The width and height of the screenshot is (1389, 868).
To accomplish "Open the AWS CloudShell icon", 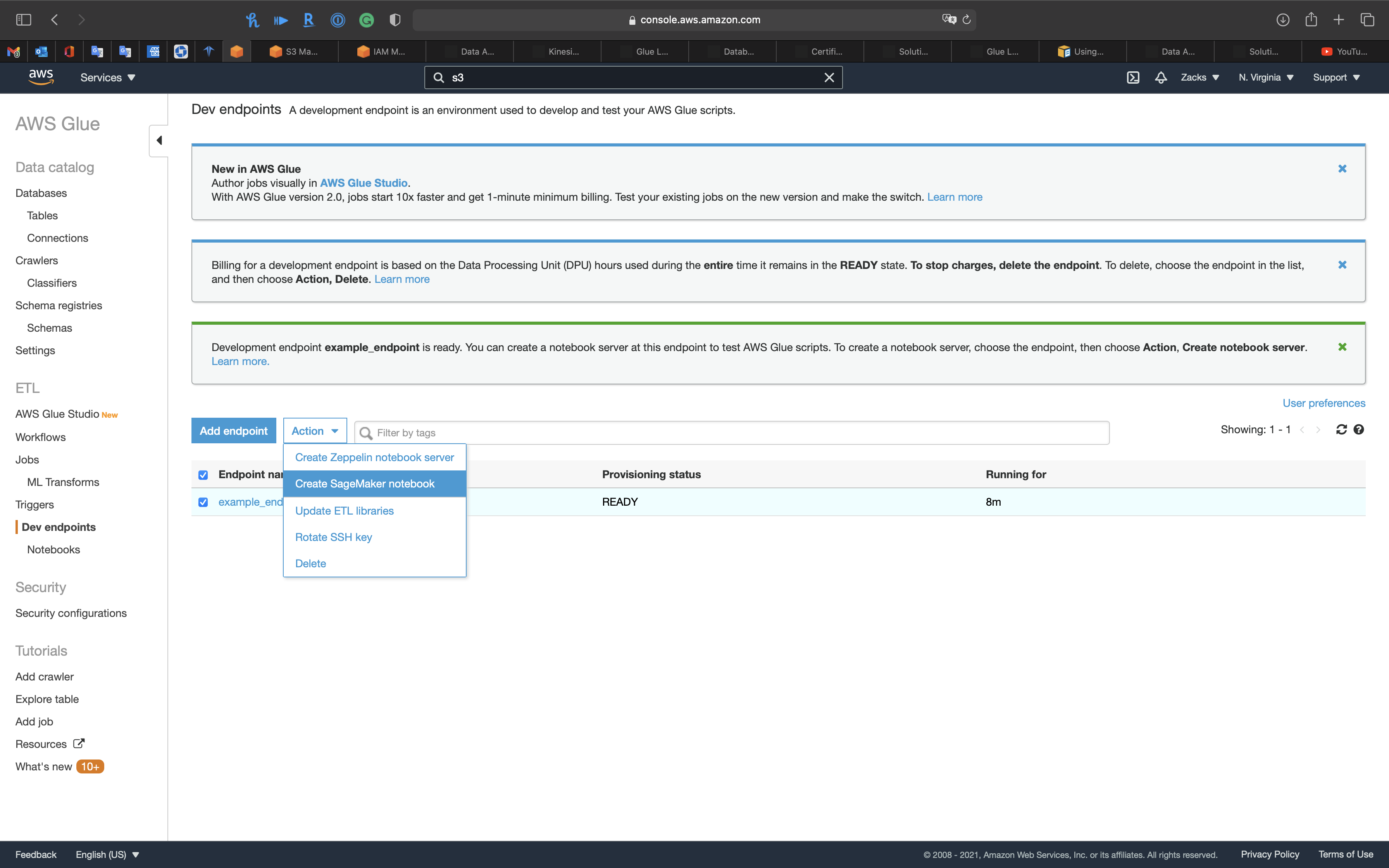I will tap(1132, 77).
